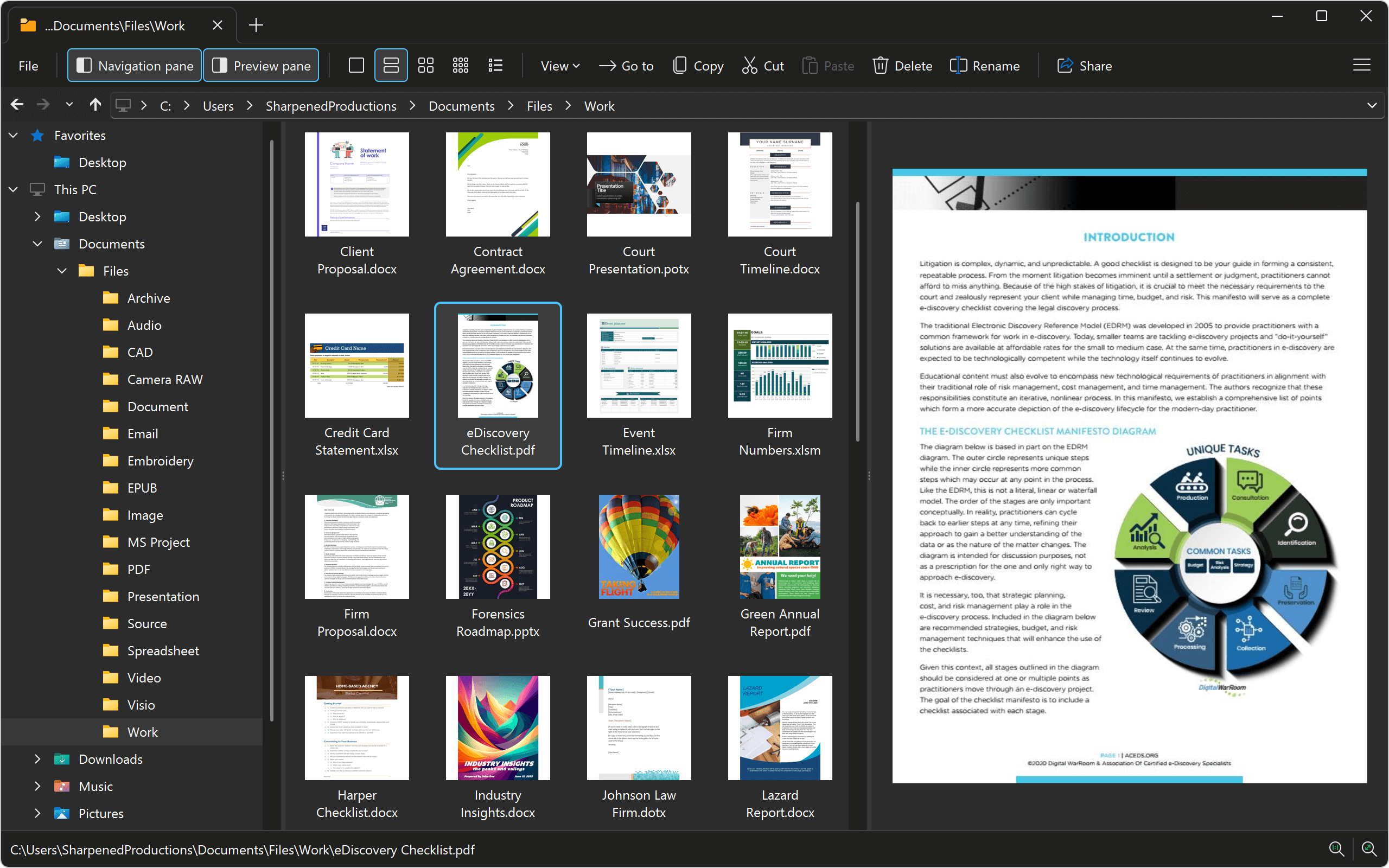Go back using the back arrow
This screenshot has width=1389, height=868.
click(x=17, y=105)
